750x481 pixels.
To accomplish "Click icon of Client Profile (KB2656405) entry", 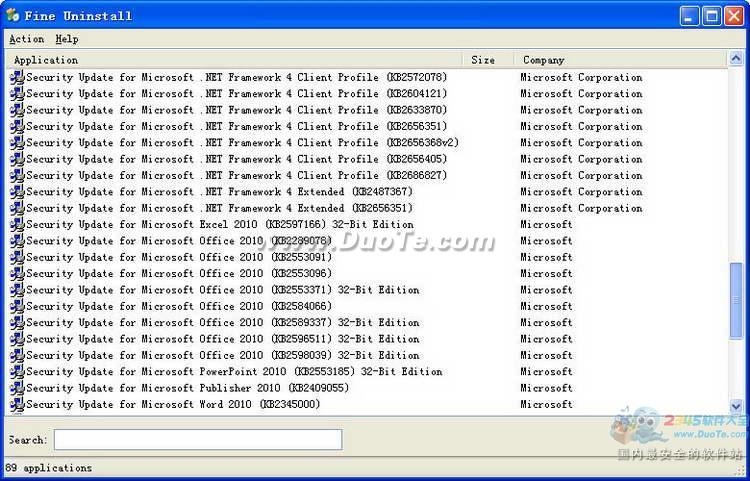I will [x=17, y=159].
